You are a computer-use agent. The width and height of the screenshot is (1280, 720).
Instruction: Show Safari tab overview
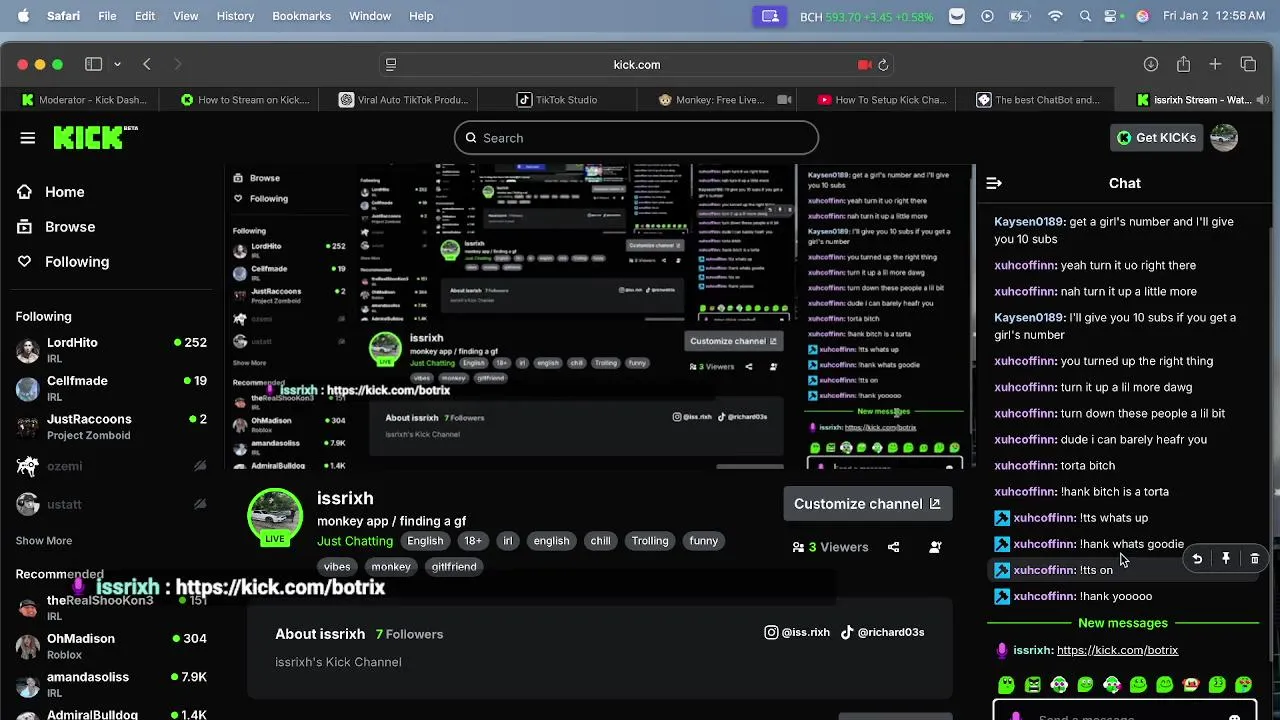coord(1248,64)
